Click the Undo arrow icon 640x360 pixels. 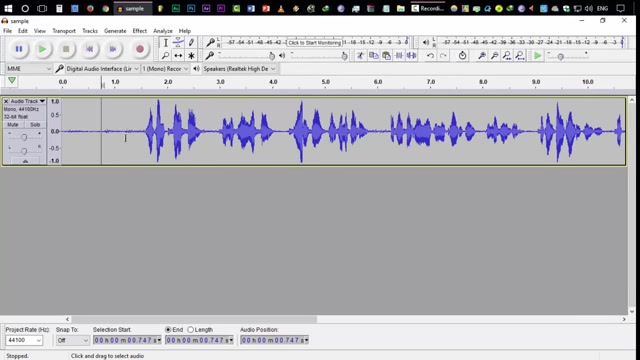430,56
